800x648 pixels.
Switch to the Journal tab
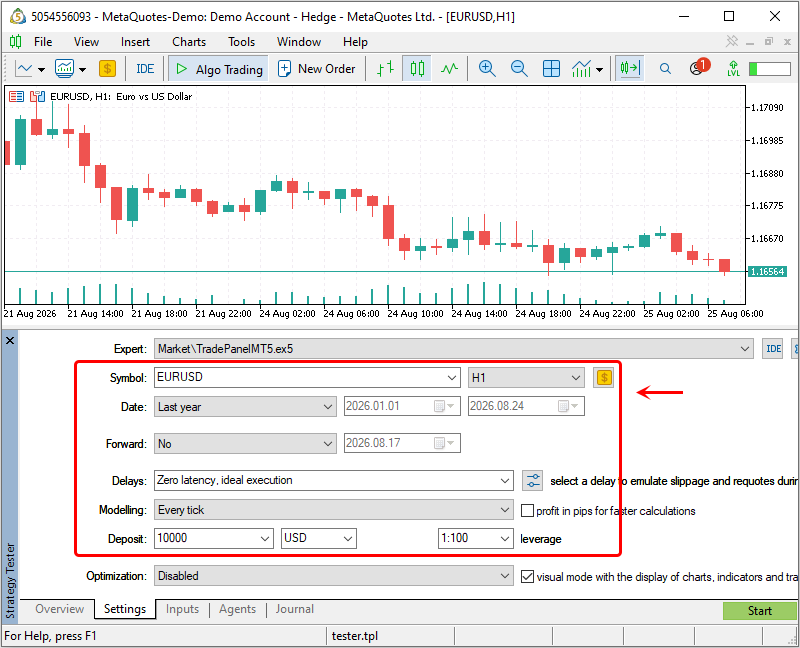tap(295, 609)
